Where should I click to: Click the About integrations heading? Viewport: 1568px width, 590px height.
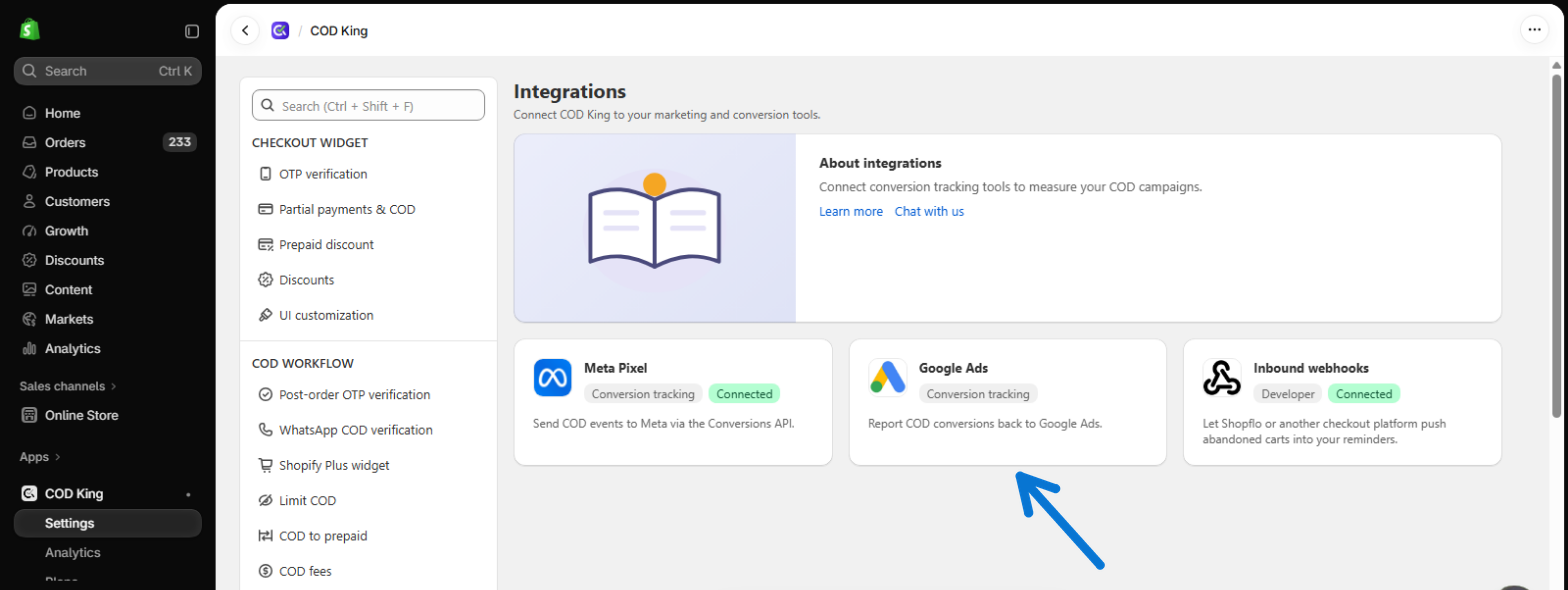(x=880, y=163)
